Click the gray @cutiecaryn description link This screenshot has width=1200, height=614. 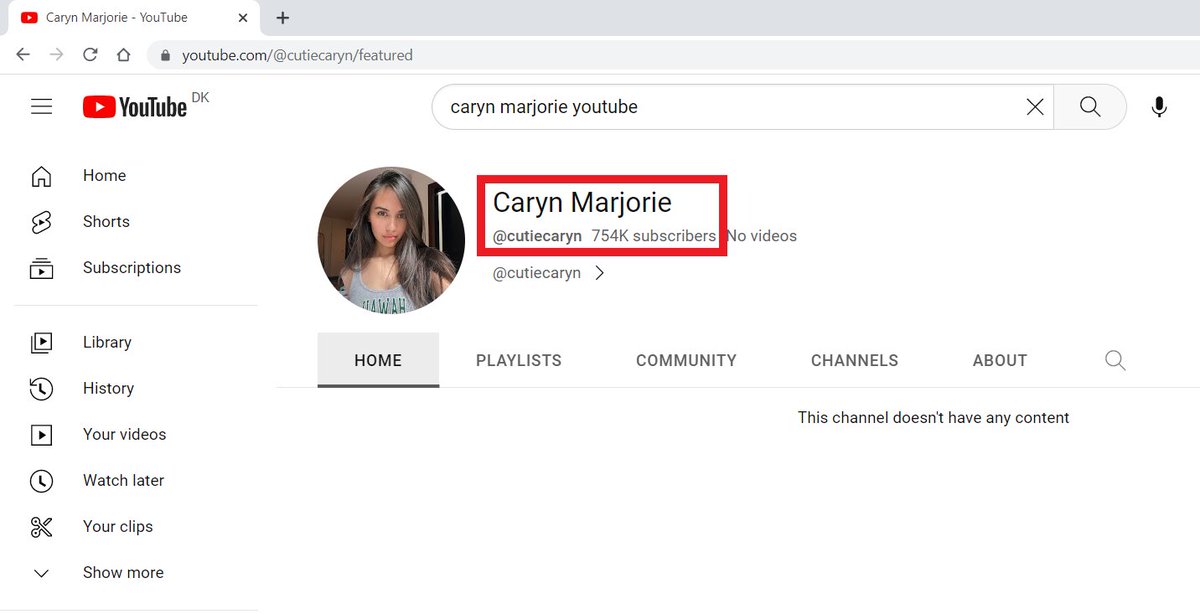(537, 273)
